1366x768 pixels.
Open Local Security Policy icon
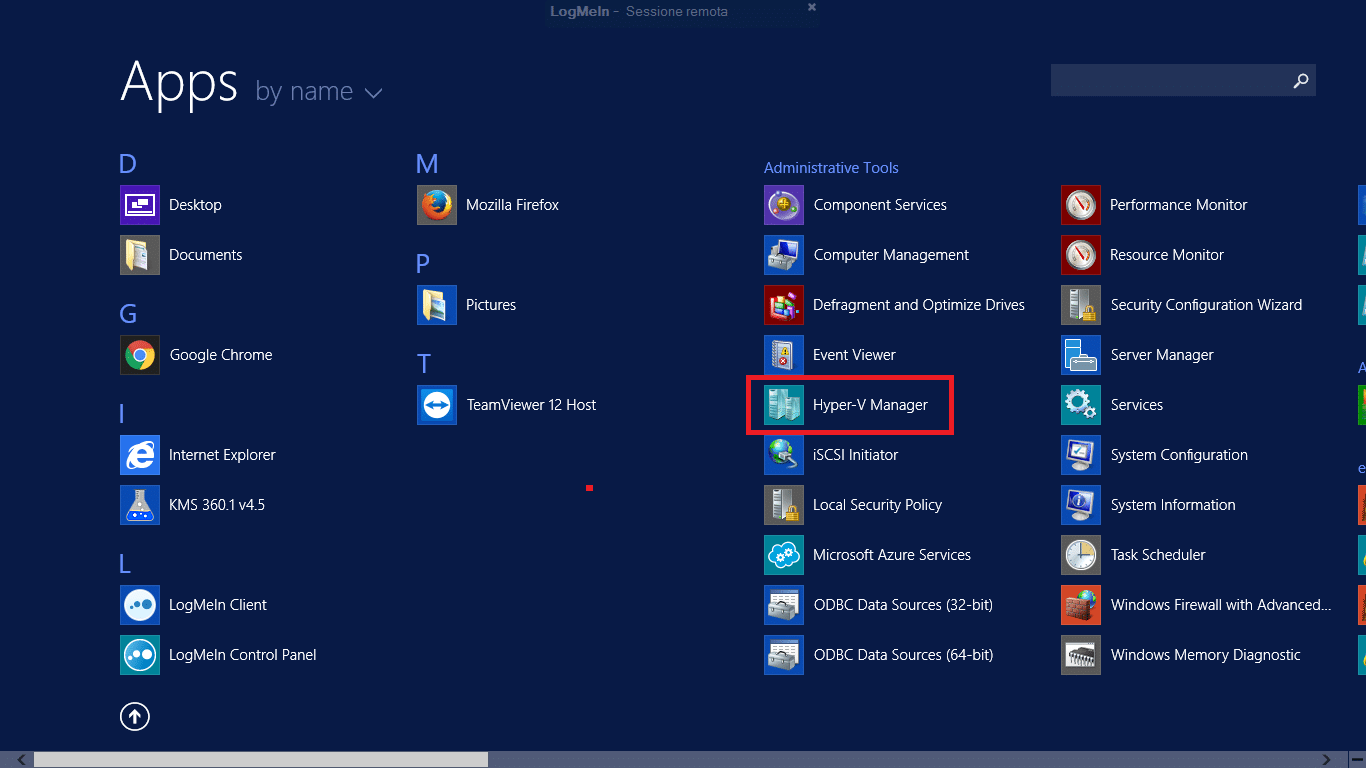[x=784, y=505]
